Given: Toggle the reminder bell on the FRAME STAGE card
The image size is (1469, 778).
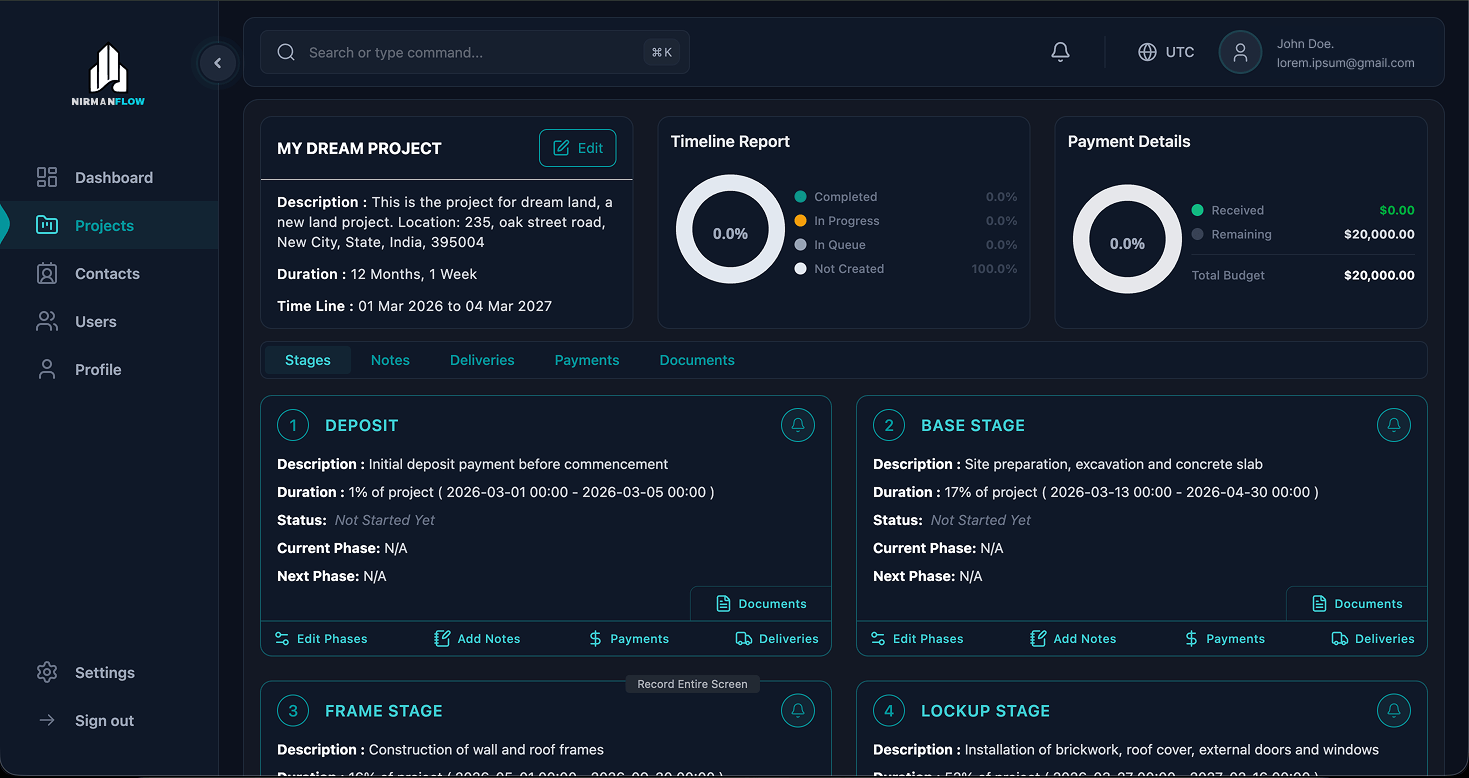Looking at the screenshot, I should [x=797, y=710].
